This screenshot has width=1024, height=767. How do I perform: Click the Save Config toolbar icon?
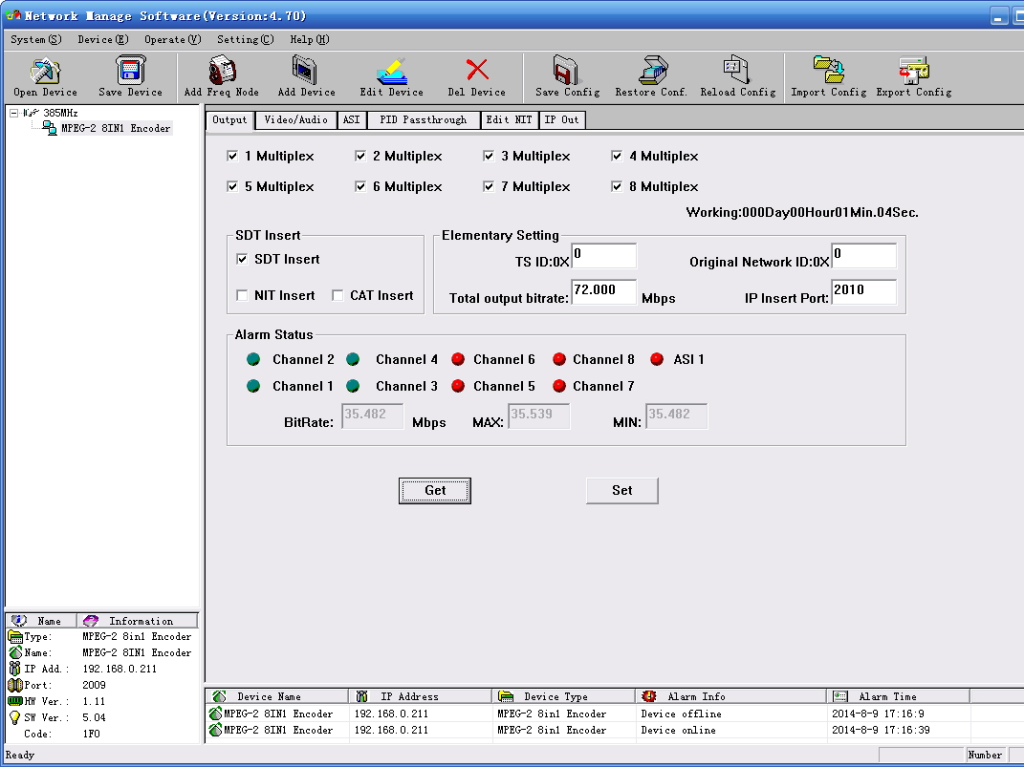pos(566,70)
